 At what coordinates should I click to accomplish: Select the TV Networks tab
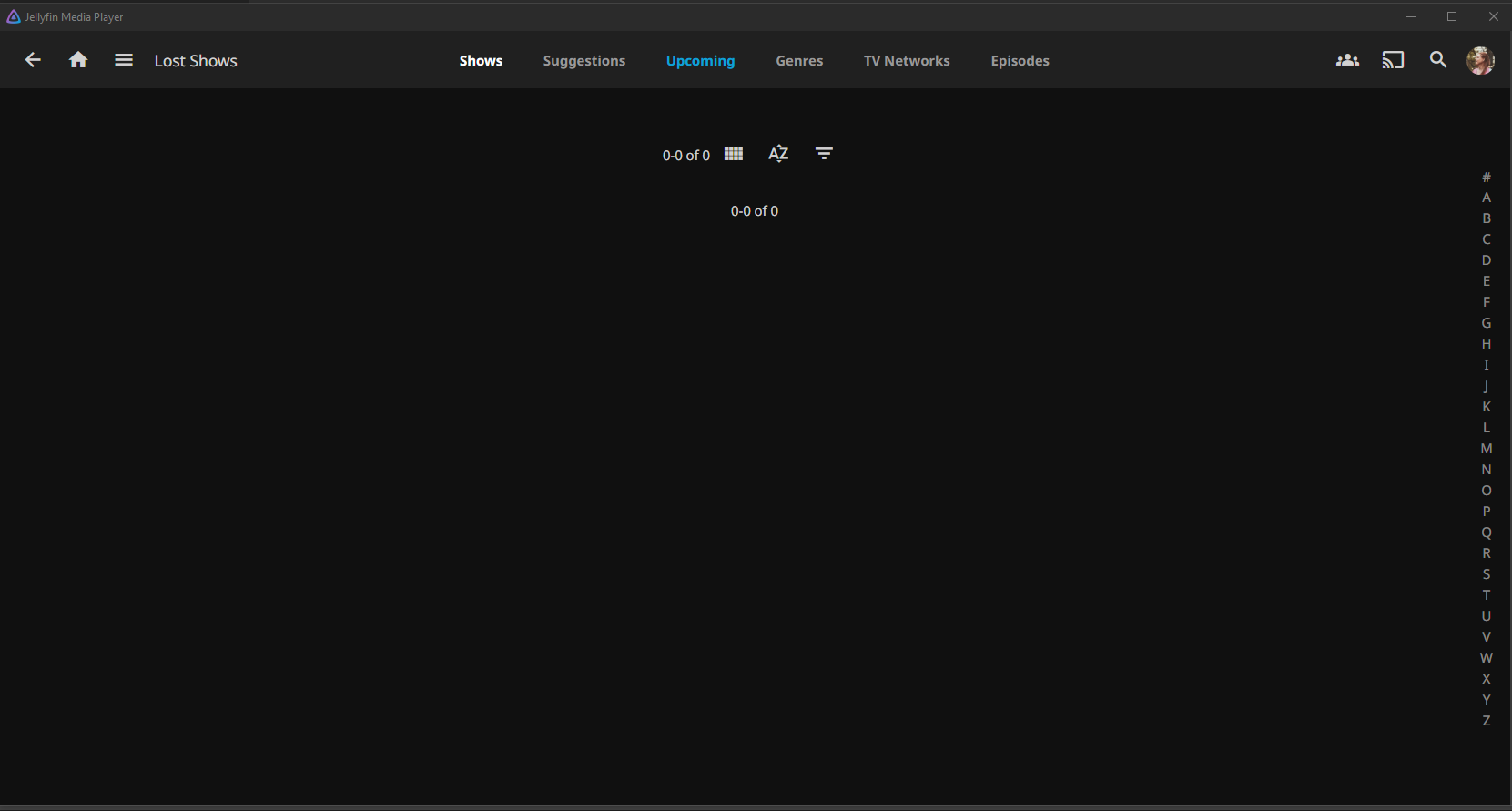point(907,61)
